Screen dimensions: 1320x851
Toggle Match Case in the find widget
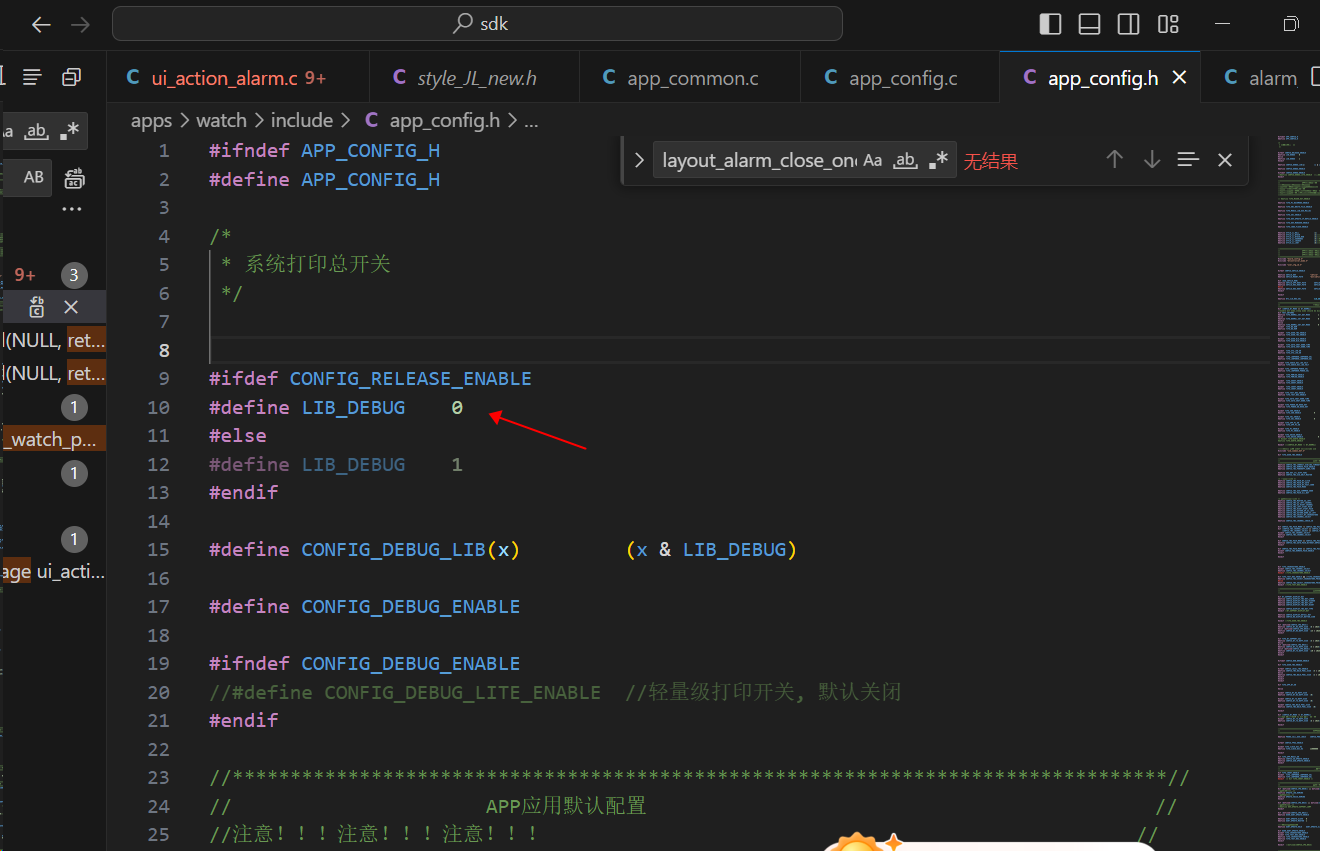click(873, 160)
